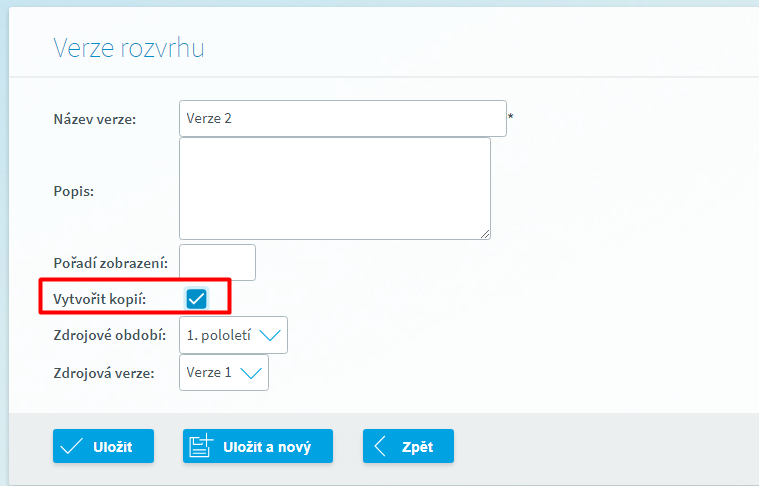This screenshot has width=759, height=486.
Task: Open the Zdrojová verze dropdown arrow
Action: coord(251,373)
